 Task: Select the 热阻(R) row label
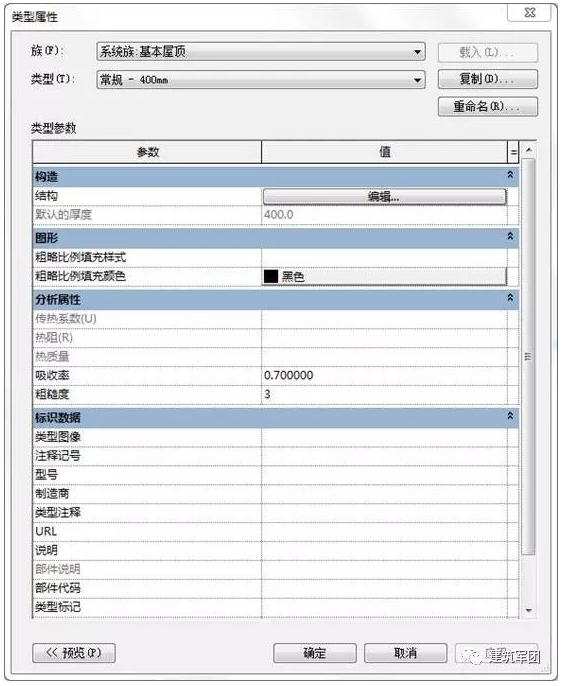[x=54, y=338]
